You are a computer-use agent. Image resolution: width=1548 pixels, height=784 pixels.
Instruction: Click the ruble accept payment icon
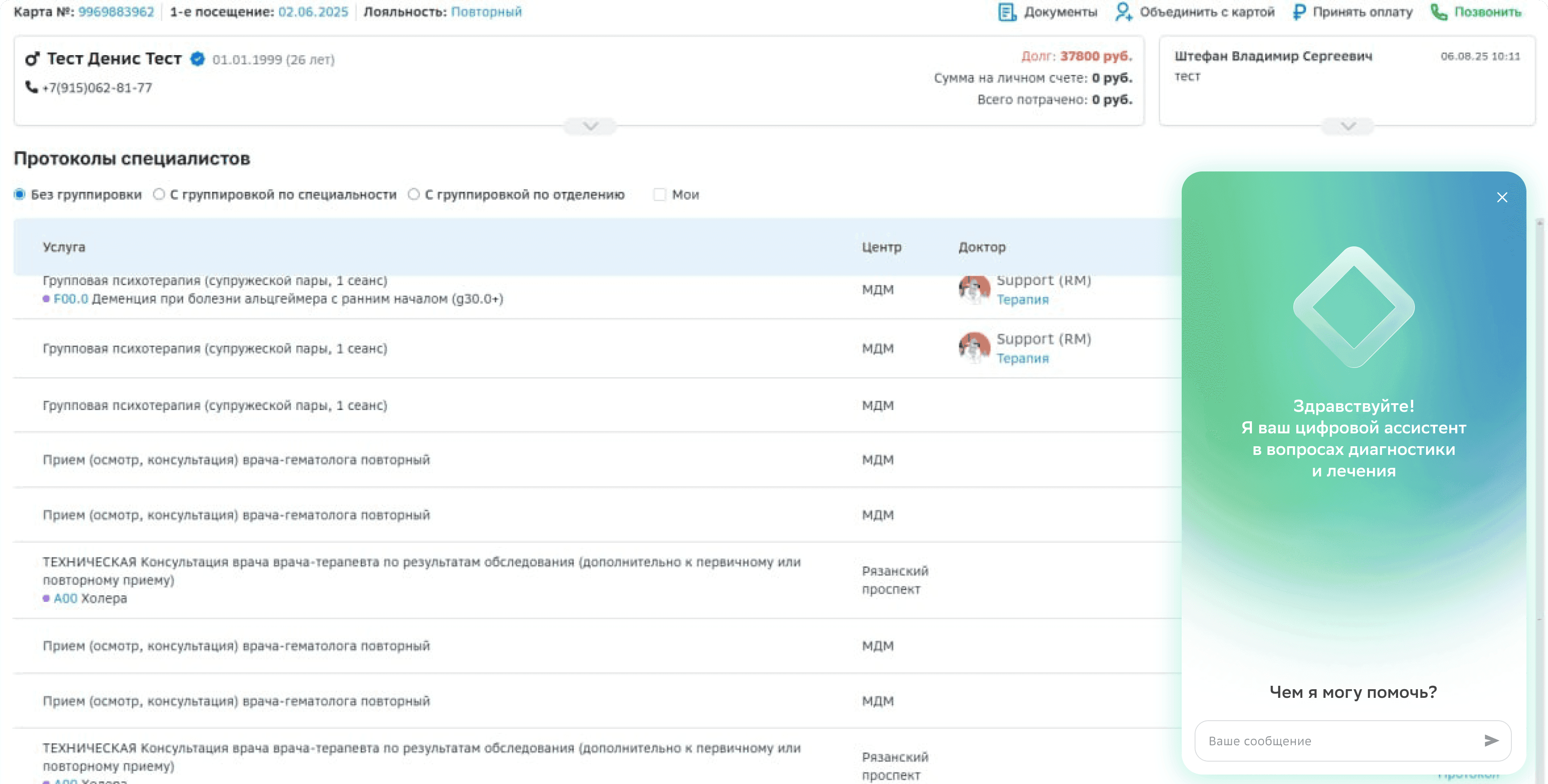click(x=1298, y=12)
